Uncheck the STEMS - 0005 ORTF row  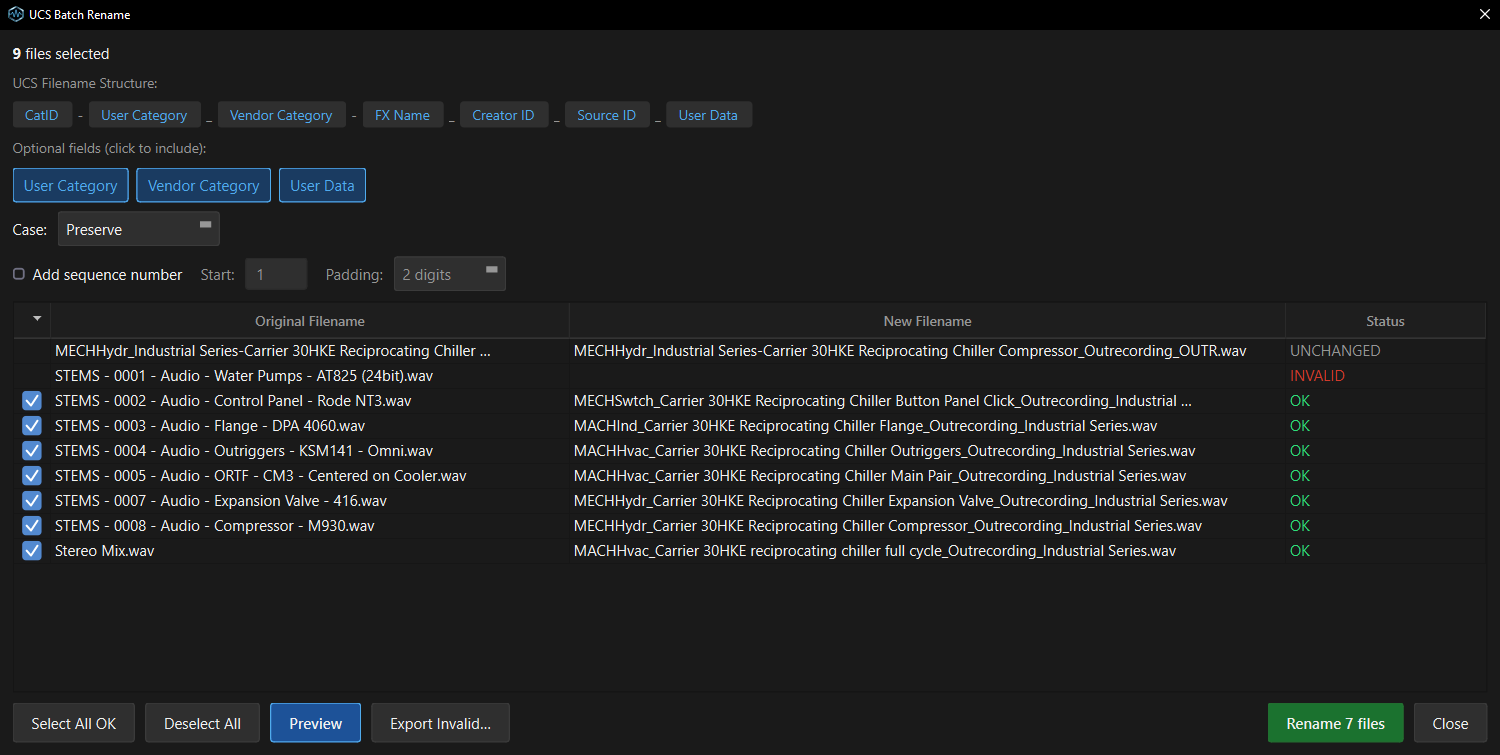[x=32, y=476]
